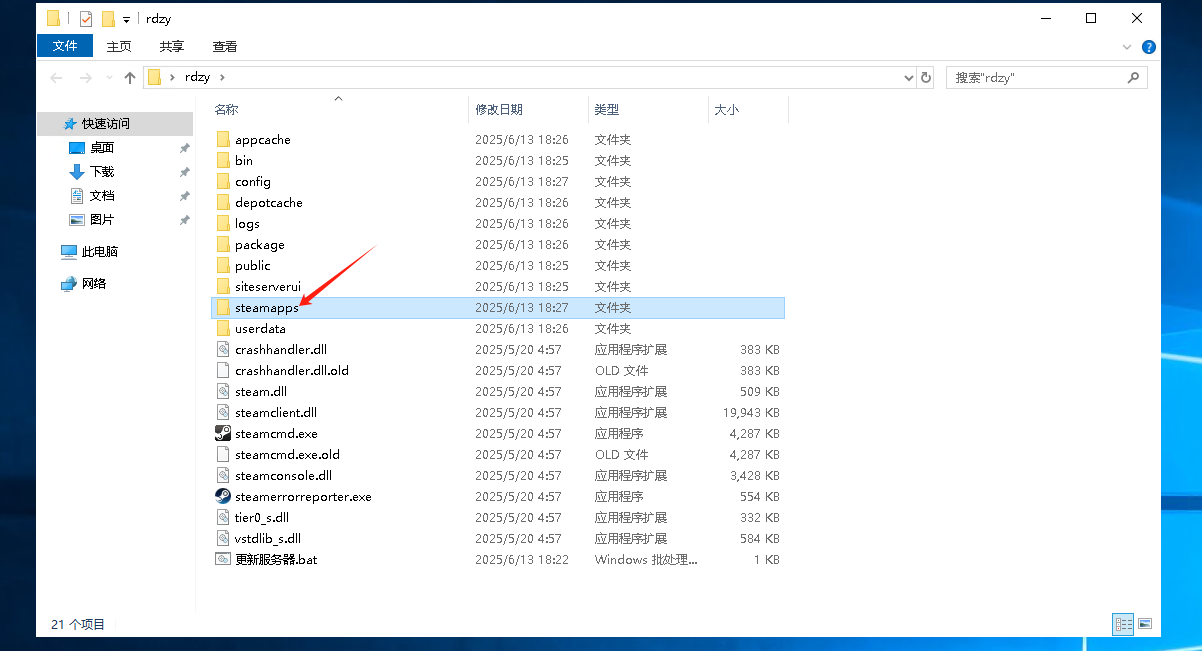Click the crashhandler.dll.old file icon

tap(223, 371)
